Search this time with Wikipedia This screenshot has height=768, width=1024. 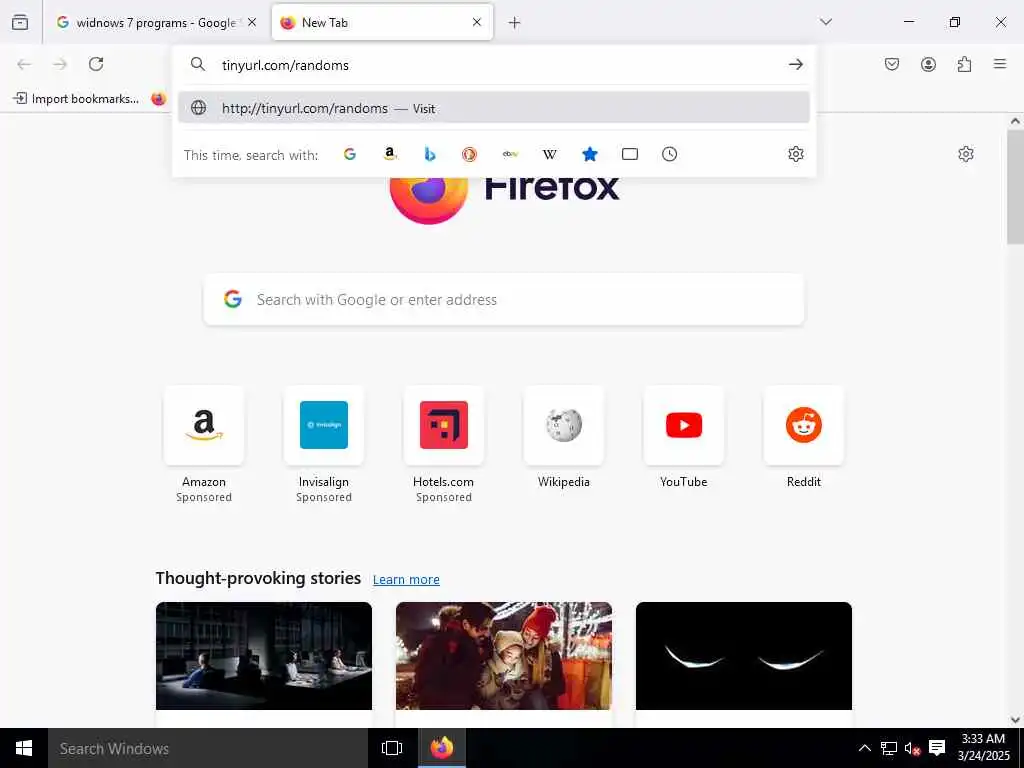pos(550,154)
